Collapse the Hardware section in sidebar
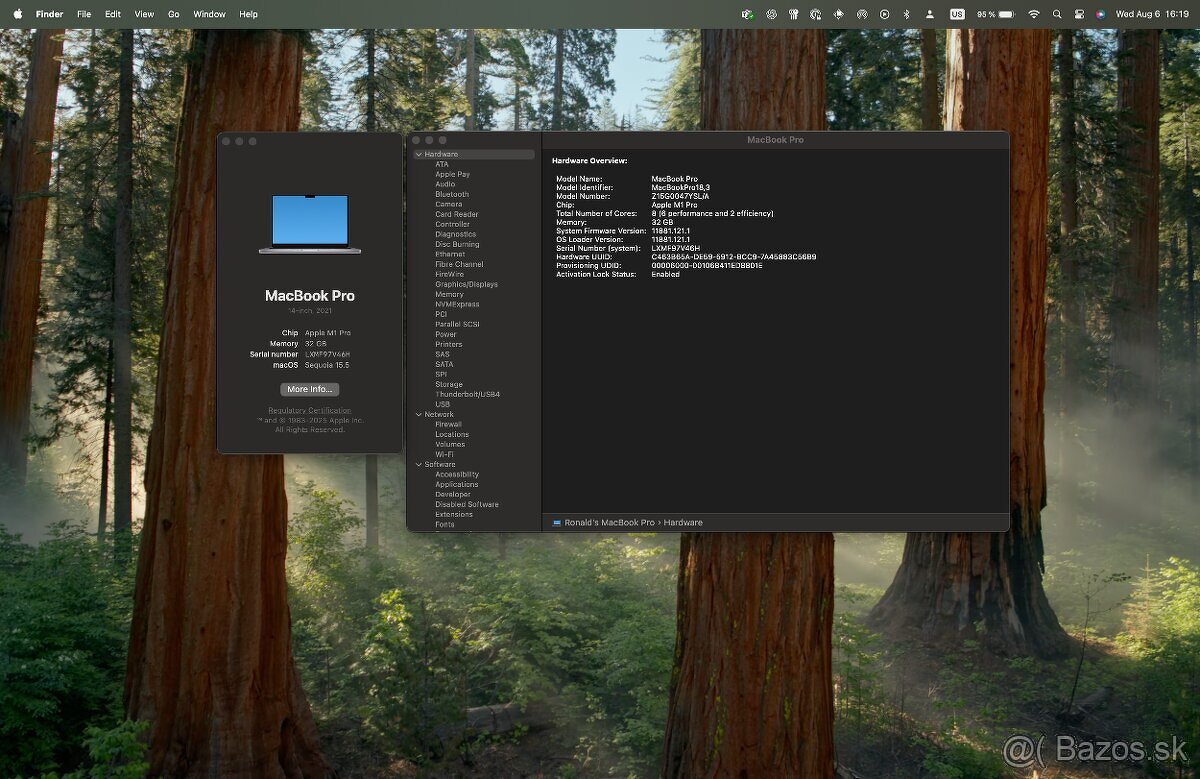 418,155
